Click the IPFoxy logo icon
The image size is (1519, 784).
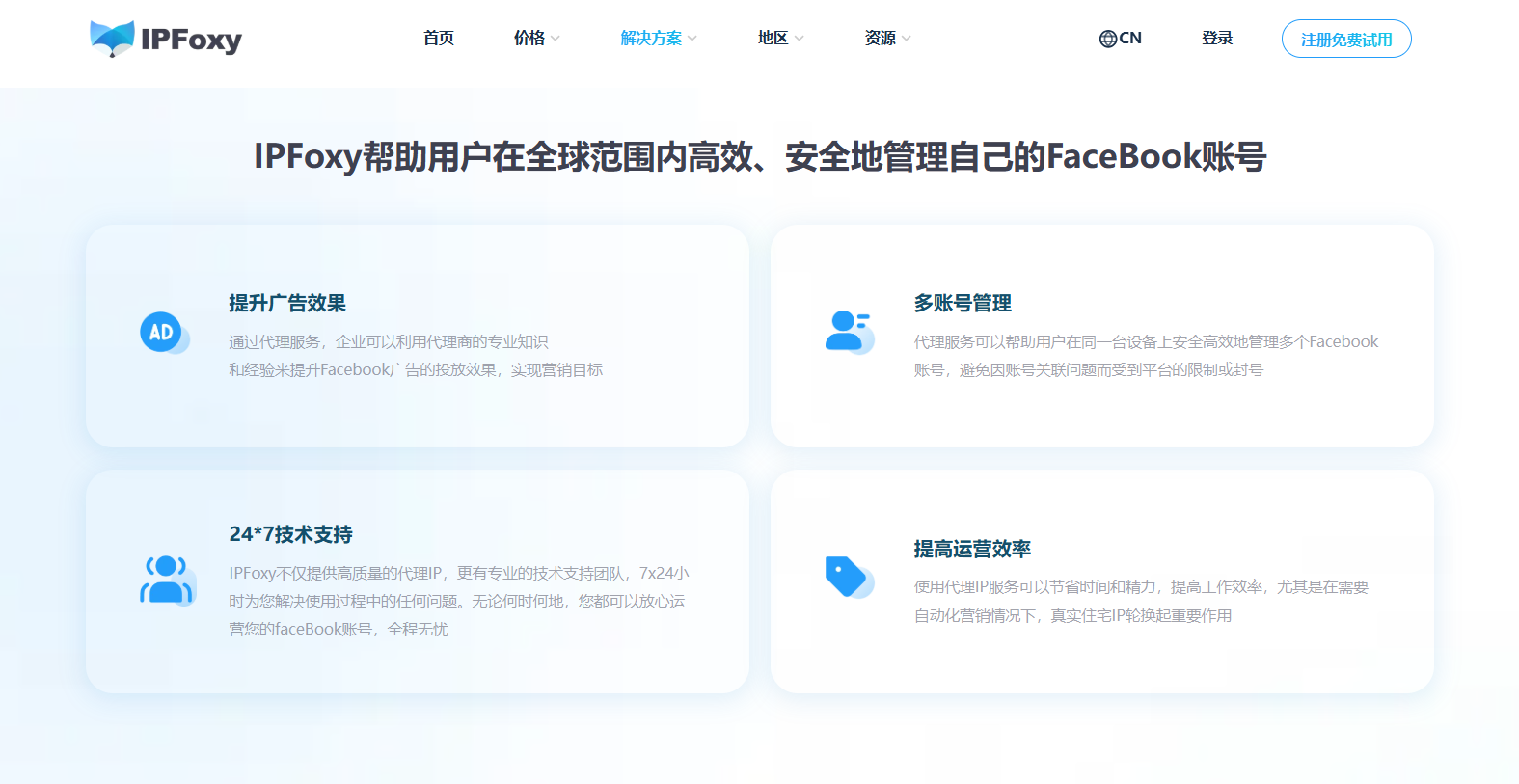(x=112, y=39)
